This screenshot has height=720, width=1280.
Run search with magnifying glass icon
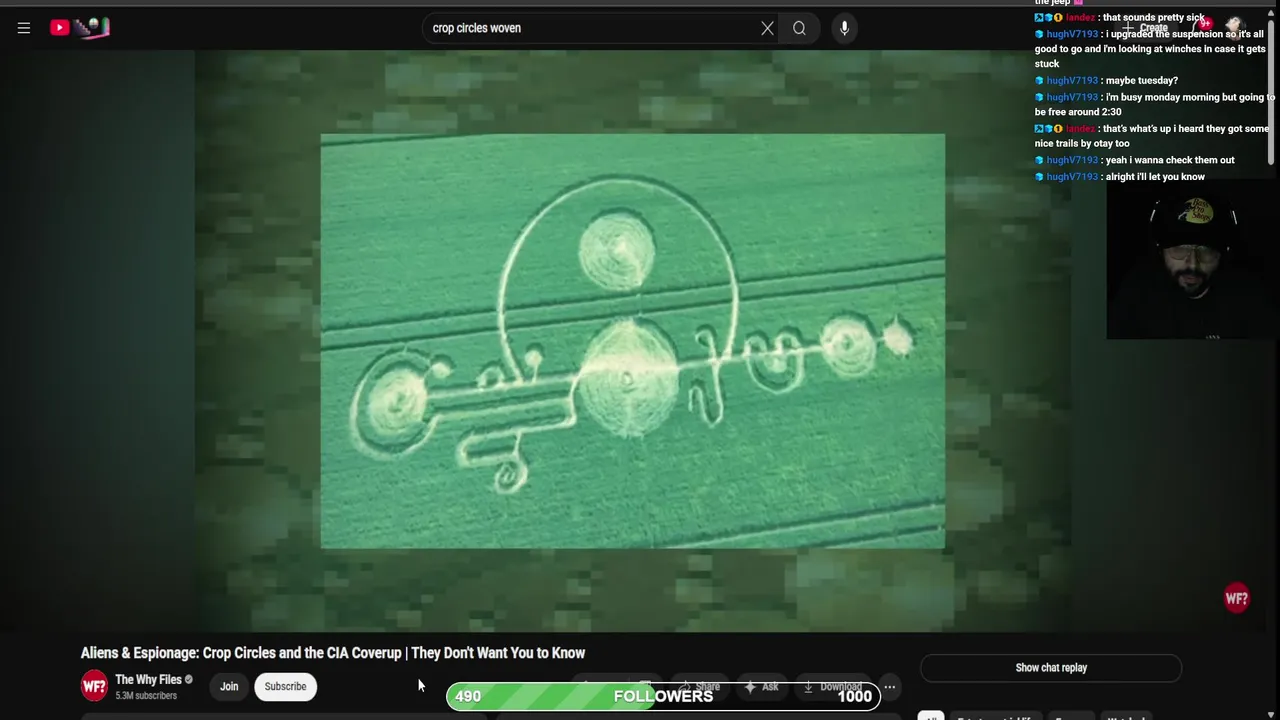click(799, 28)
